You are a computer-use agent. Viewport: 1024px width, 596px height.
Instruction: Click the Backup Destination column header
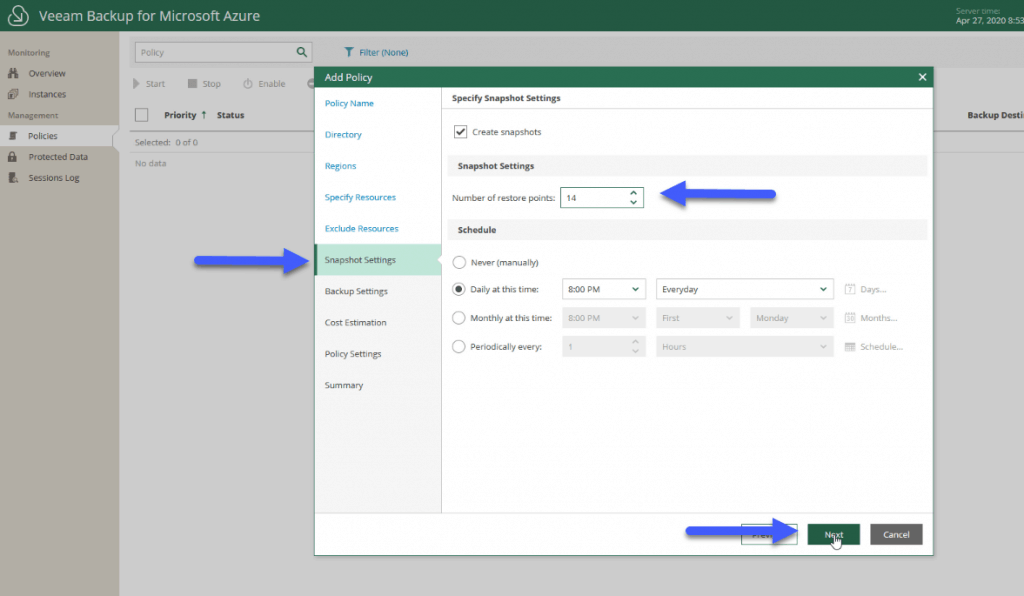pyautogui.click(x=995, y=115)
